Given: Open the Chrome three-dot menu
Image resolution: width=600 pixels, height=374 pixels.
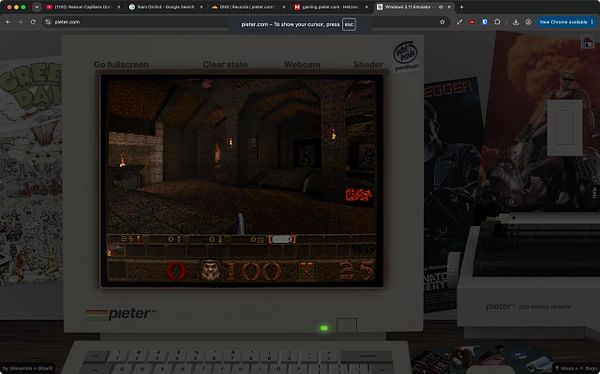Looking at the screenshot, I should click(592, 22).
